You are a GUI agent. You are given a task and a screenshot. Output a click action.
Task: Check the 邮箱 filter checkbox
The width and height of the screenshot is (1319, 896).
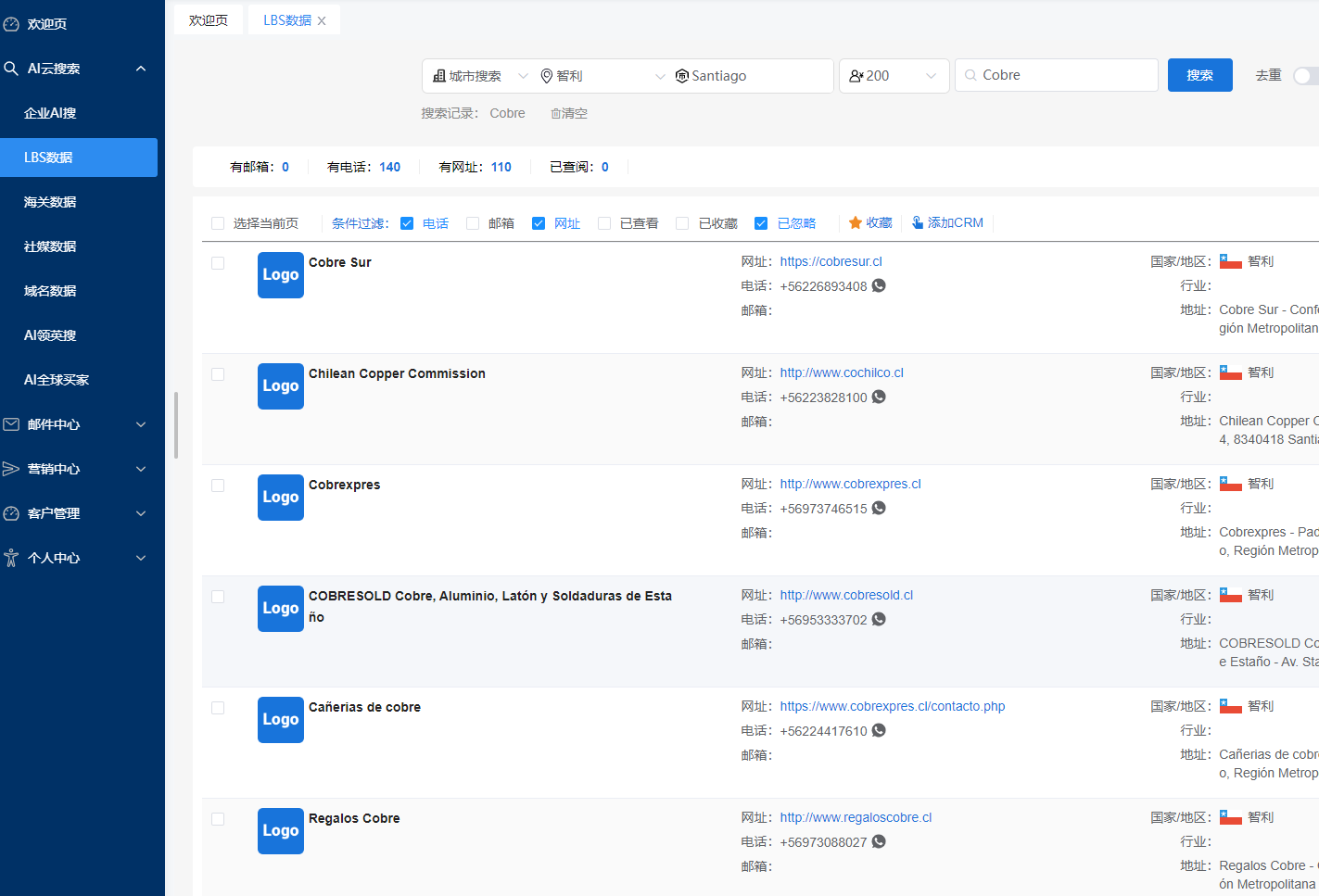pyautogui.click(x=473, y=223)
